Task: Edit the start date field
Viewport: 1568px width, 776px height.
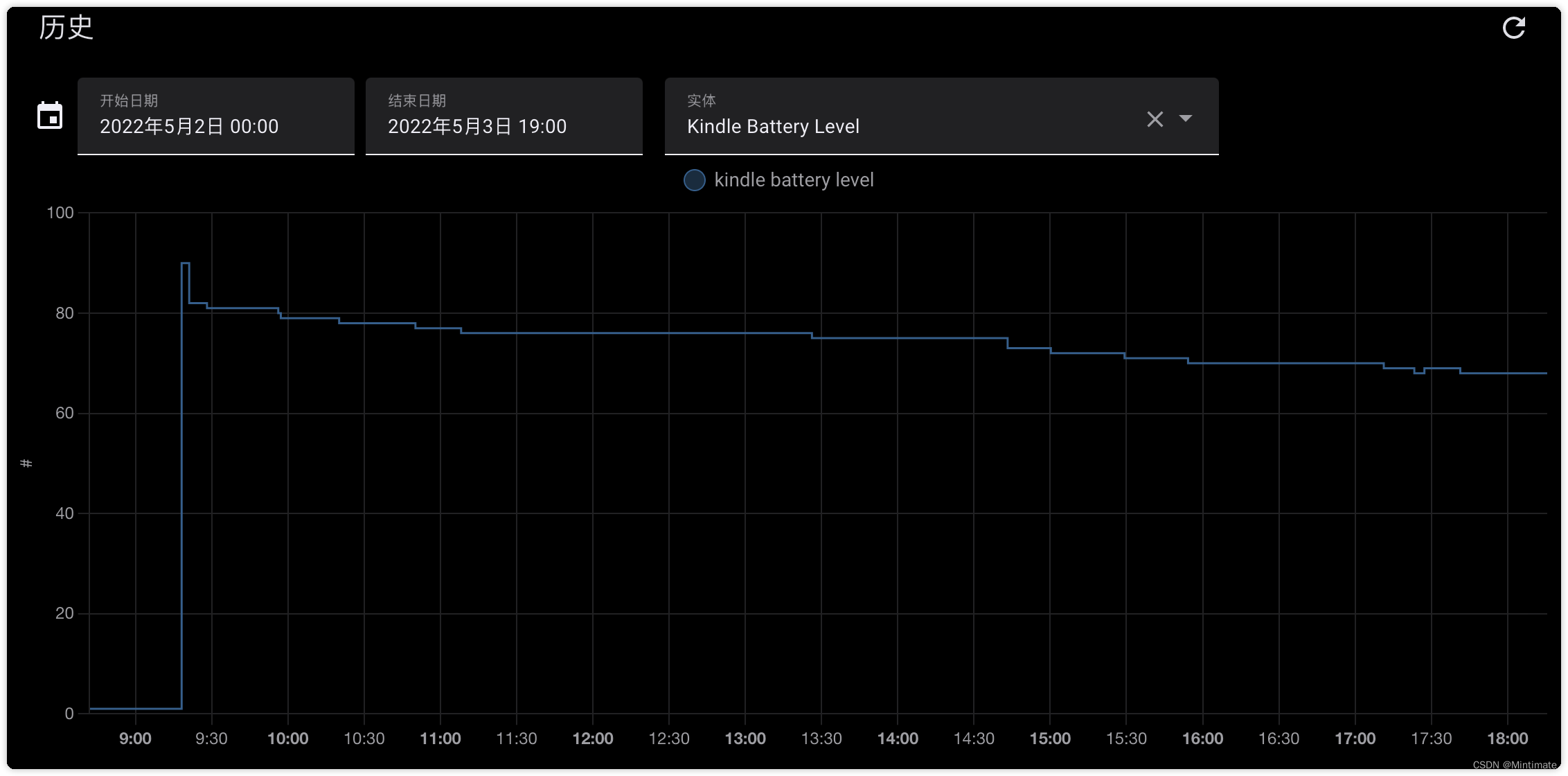Action: click(x=216, y=116)
